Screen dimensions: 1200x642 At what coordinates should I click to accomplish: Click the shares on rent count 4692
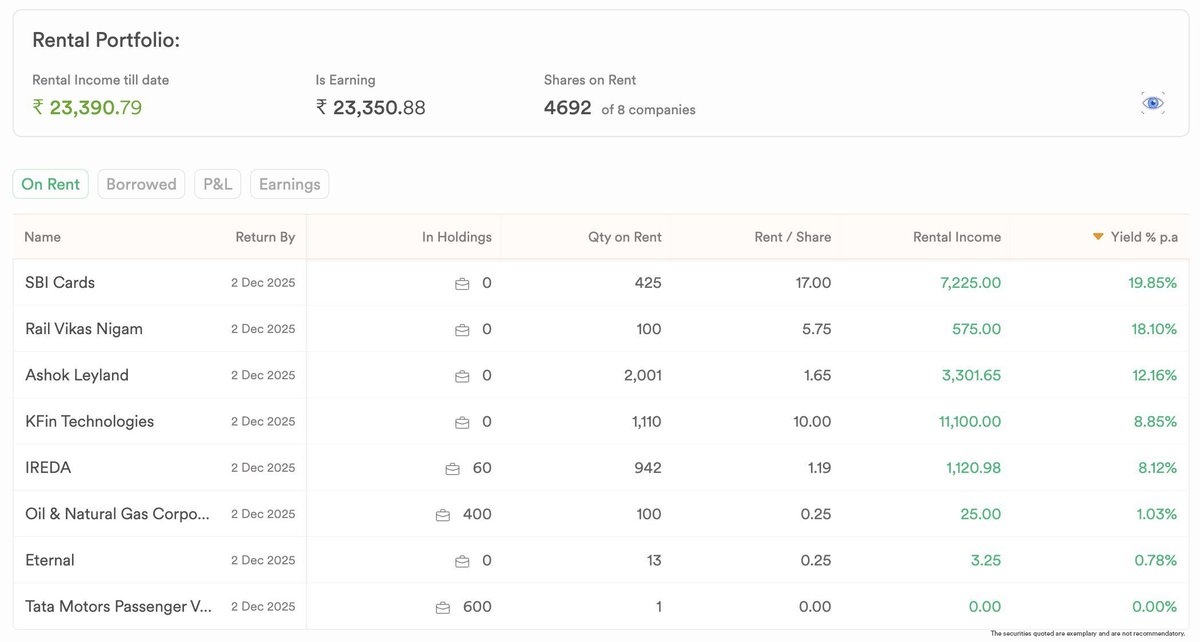click(568, 108)
